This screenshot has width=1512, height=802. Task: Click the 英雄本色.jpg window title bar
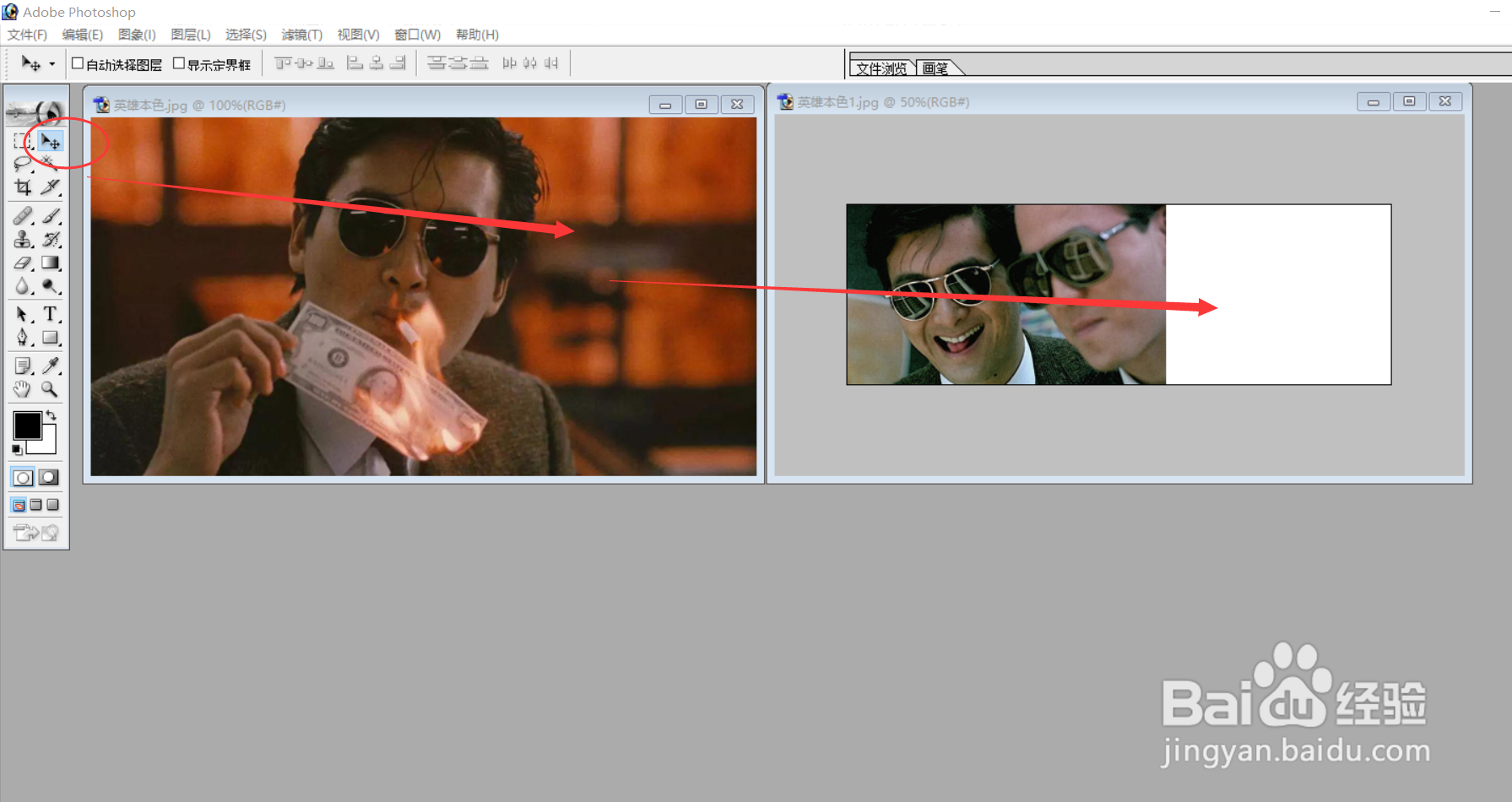(423, 105)
